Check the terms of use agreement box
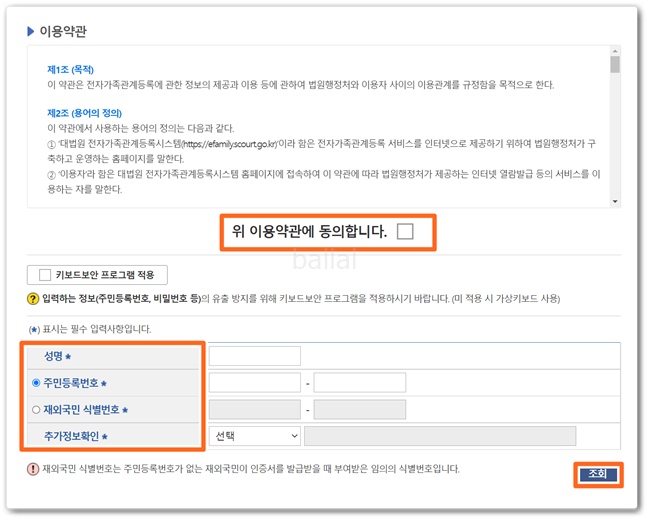 [x=405, y=231]
